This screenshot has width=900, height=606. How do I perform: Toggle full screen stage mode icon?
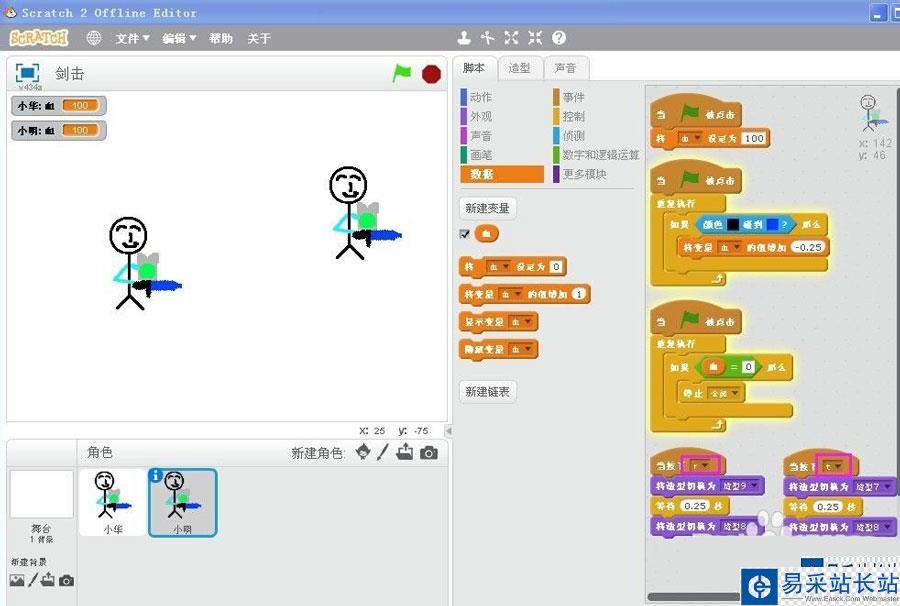(x=27, y=73)
